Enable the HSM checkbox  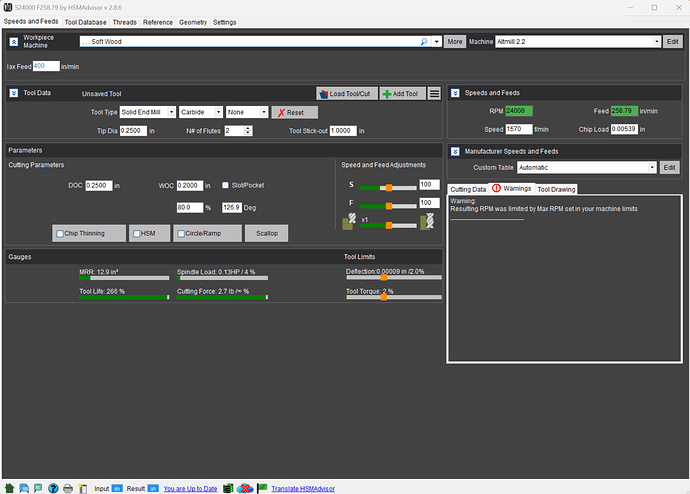tap(137, 233)
